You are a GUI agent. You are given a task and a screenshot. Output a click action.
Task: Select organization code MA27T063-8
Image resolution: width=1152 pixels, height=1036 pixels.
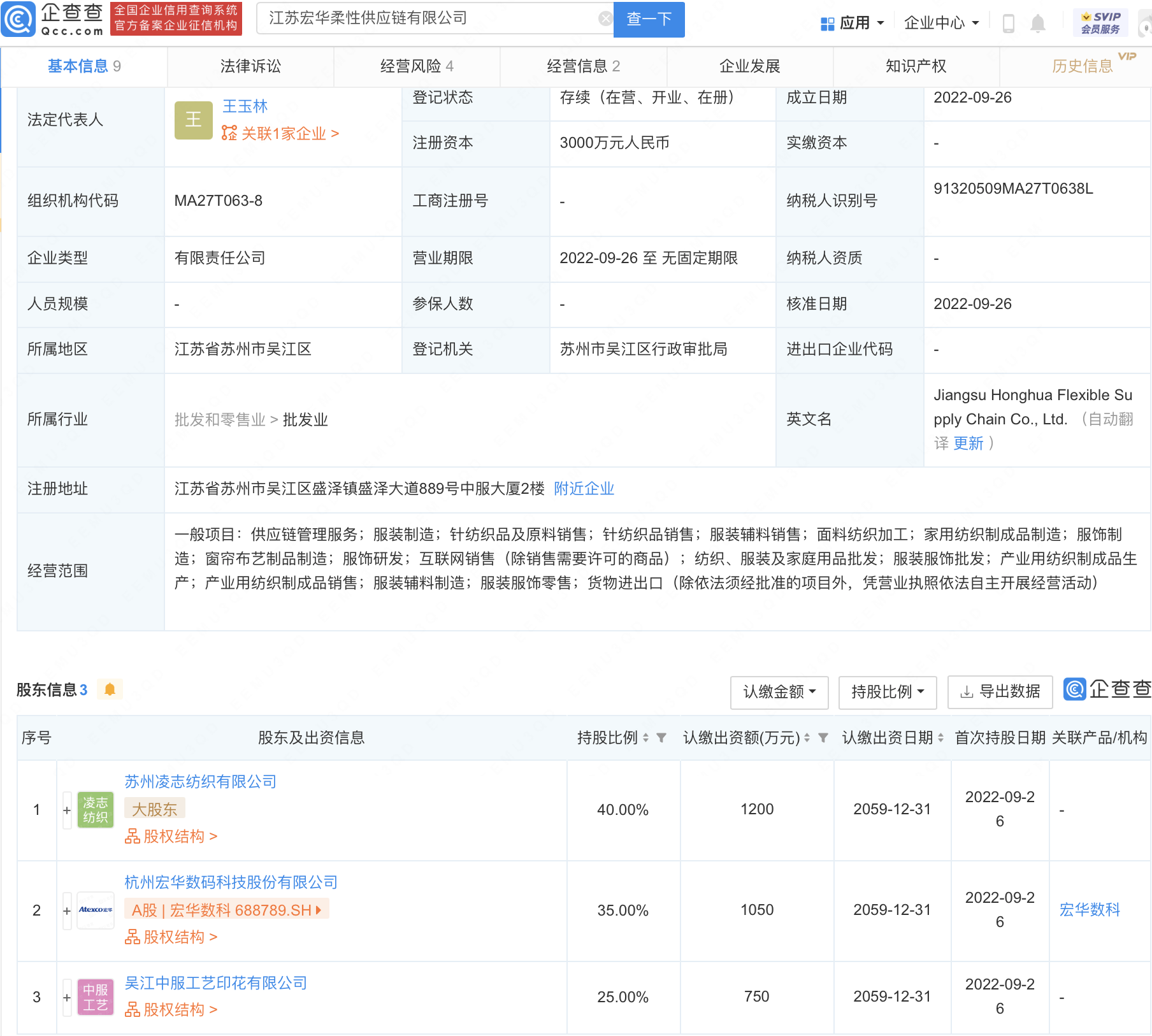click(x=219, y=201)
